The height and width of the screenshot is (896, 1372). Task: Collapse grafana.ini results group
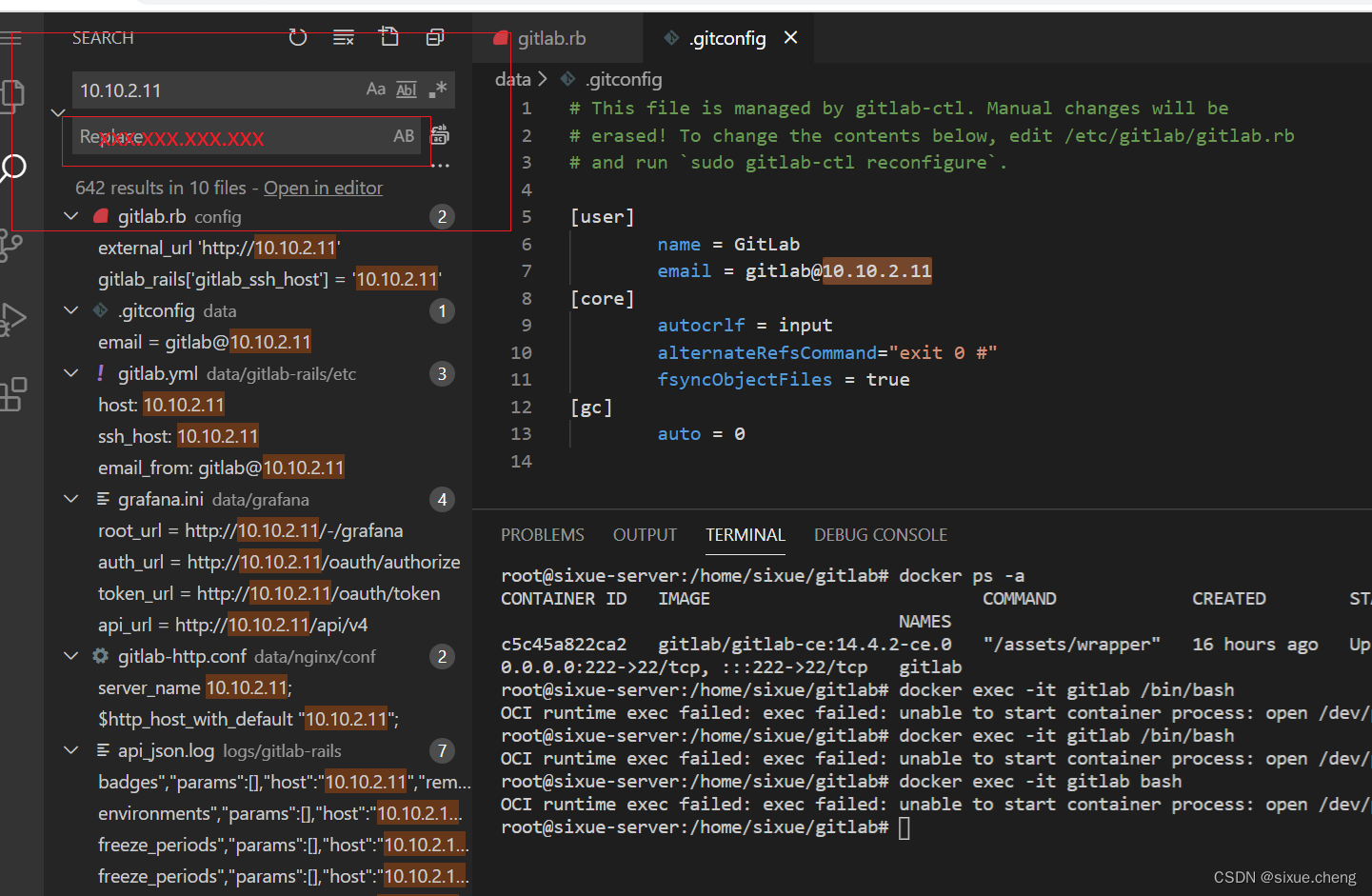point(71,499)
